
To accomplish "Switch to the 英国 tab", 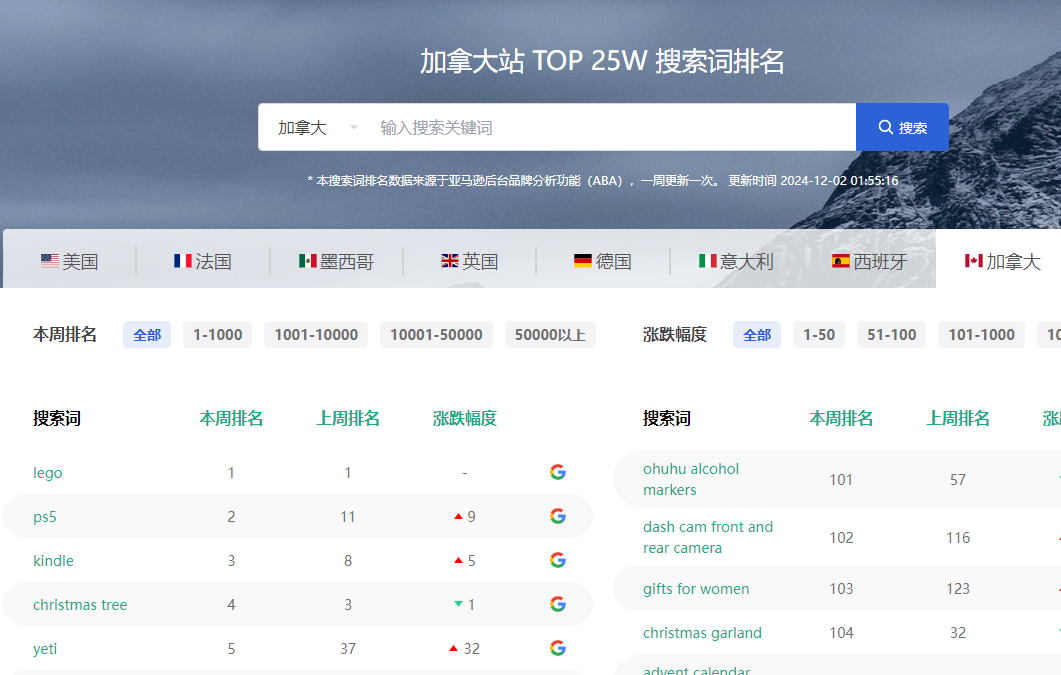I will tap(470, 261).
